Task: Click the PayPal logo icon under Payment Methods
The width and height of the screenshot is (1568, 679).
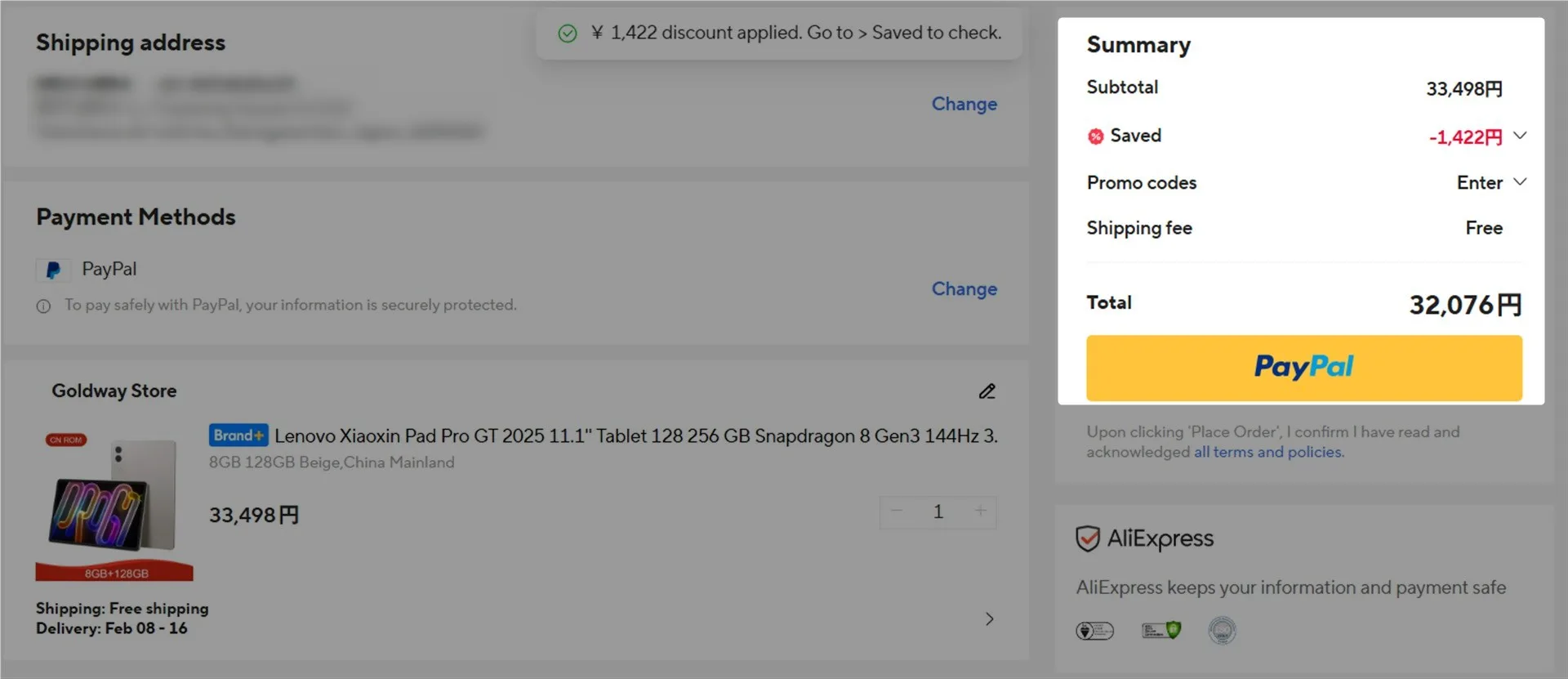Action: (x=53, y=270)
